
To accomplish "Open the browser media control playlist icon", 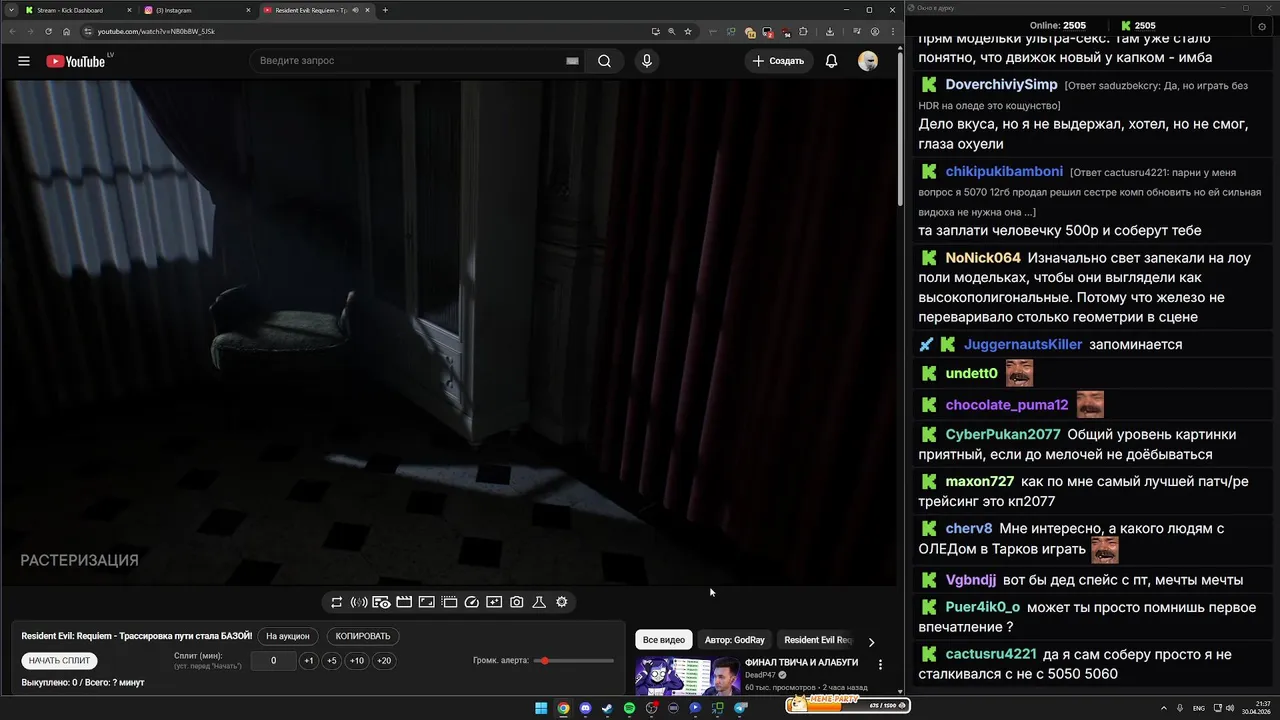I will 856,31.
